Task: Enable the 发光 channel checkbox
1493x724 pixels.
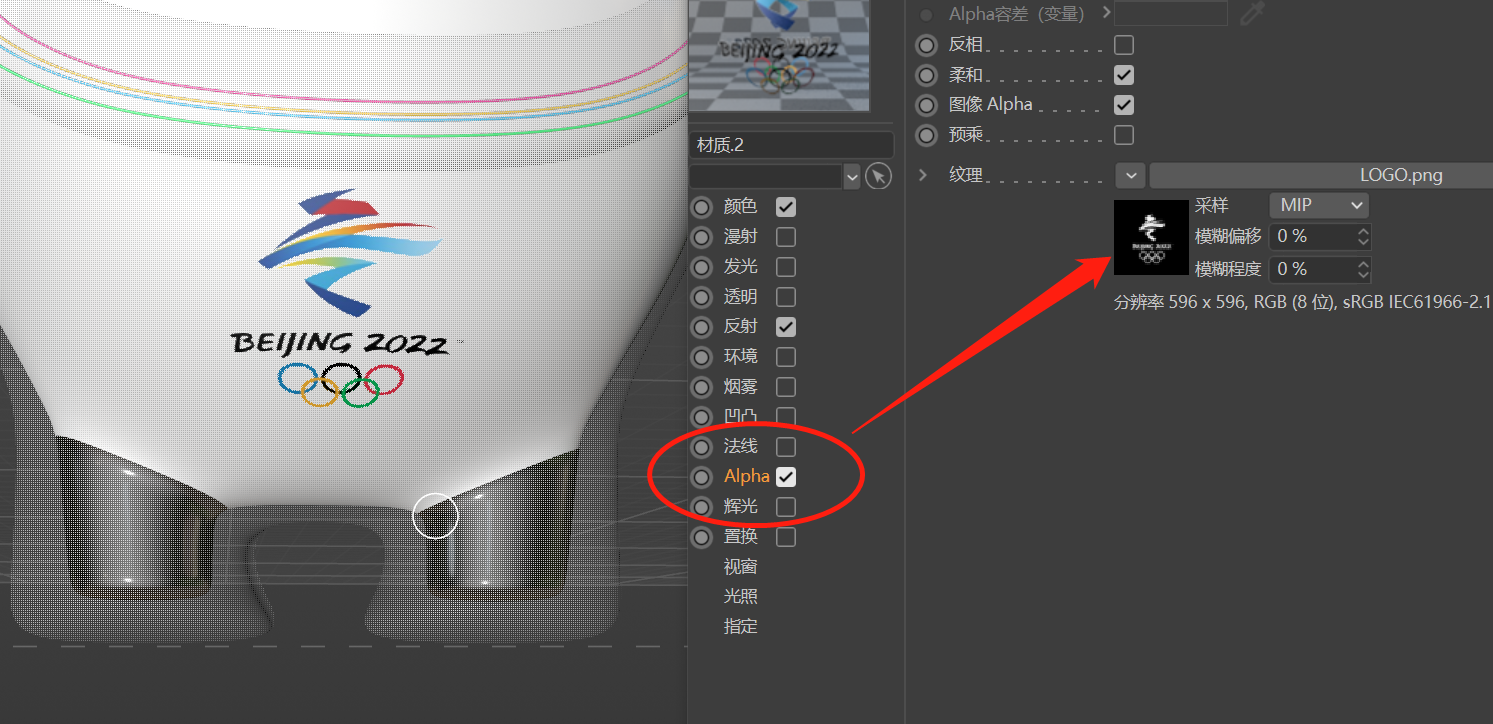Action: pyautogui.click(x=786, y=267)
